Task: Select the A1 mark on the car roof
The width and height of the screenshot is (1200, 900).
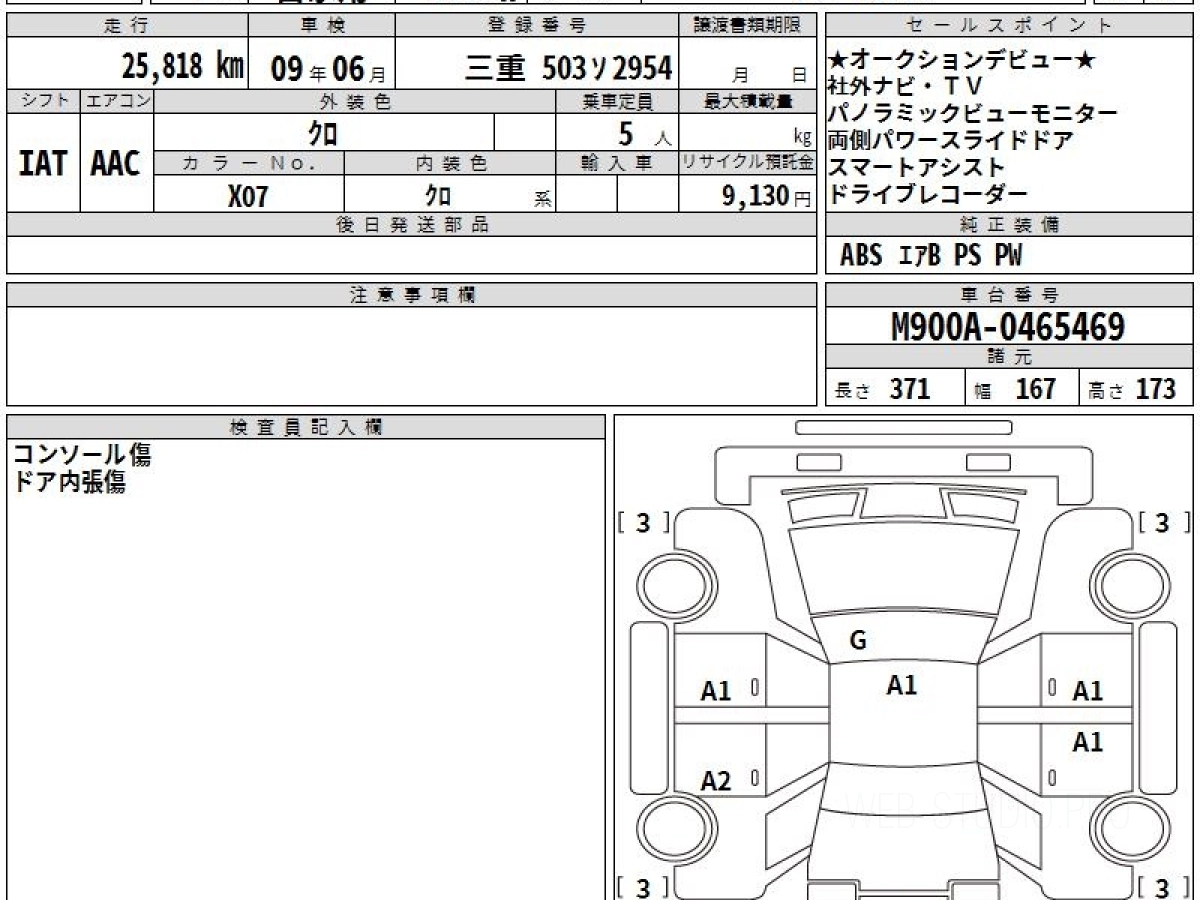Action: 901,685
